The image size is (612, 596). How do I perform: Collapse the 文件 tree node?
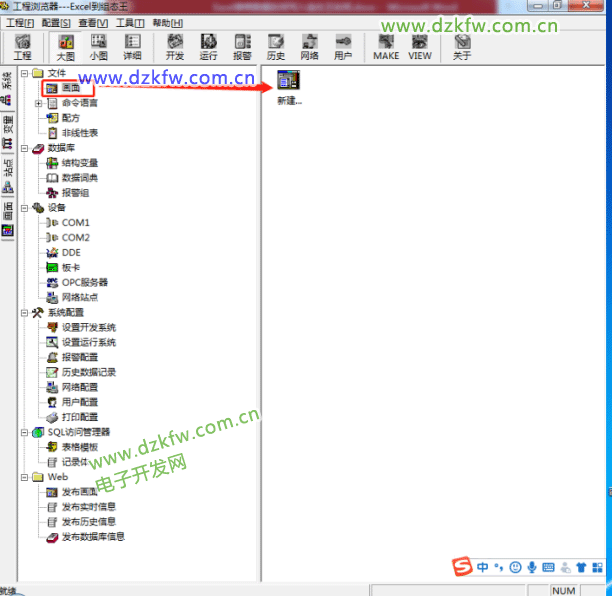click(x=24, y=73)
